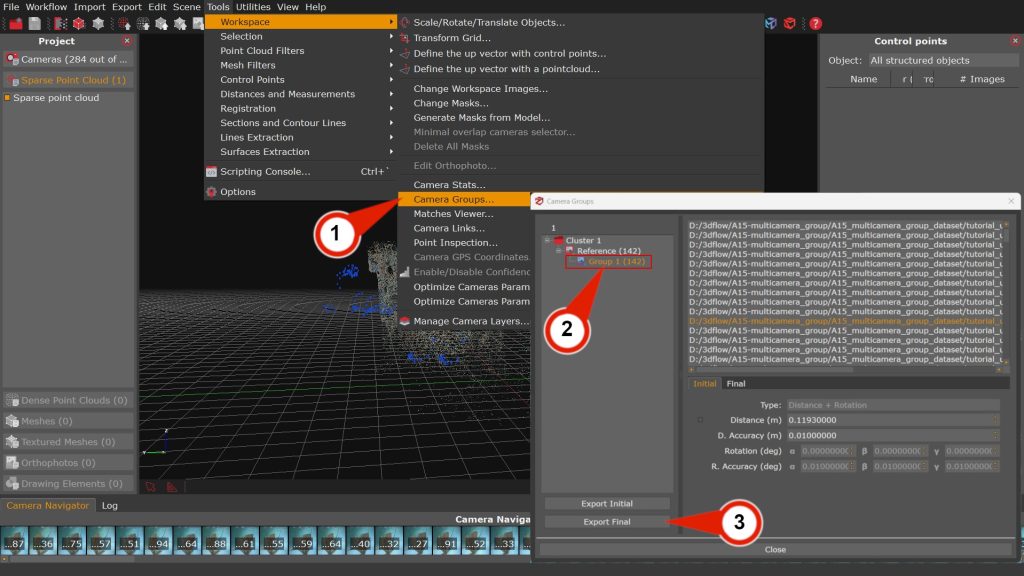Click the Scale/Rotate/Translate Objects icon
Image resolution: width=1024 pixels, height=576 pixels.
(x=405, y=22)
